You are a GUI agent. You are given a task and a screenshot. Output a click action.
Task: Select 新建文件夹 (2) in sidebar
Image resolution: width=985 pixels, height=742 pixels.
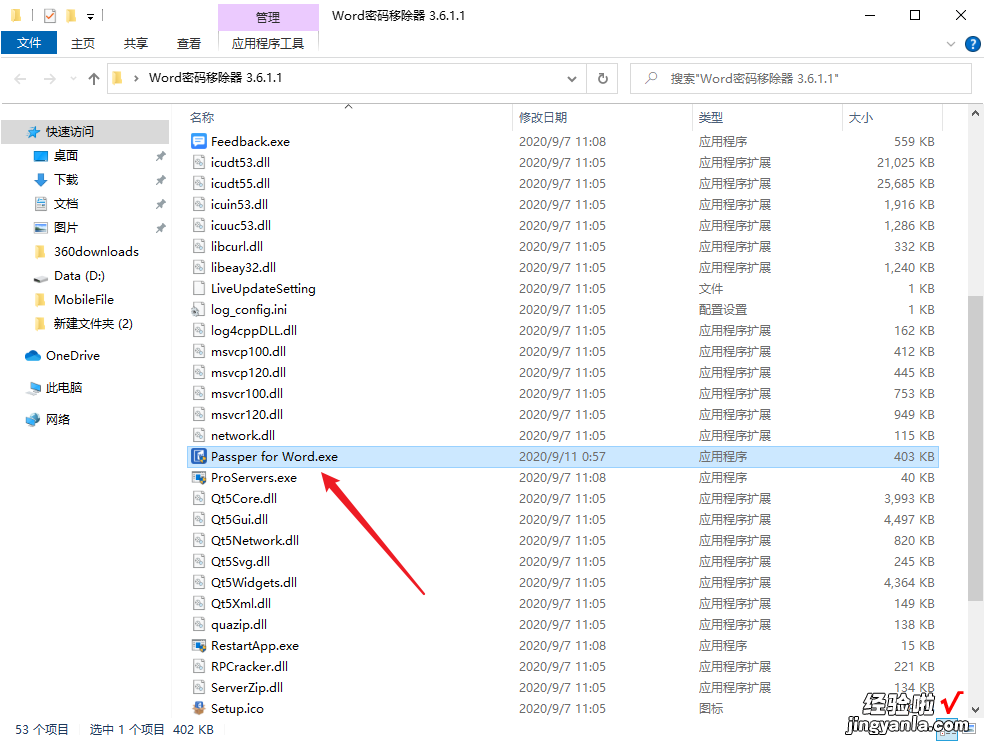pyautogui.click(x=93, y=324)
